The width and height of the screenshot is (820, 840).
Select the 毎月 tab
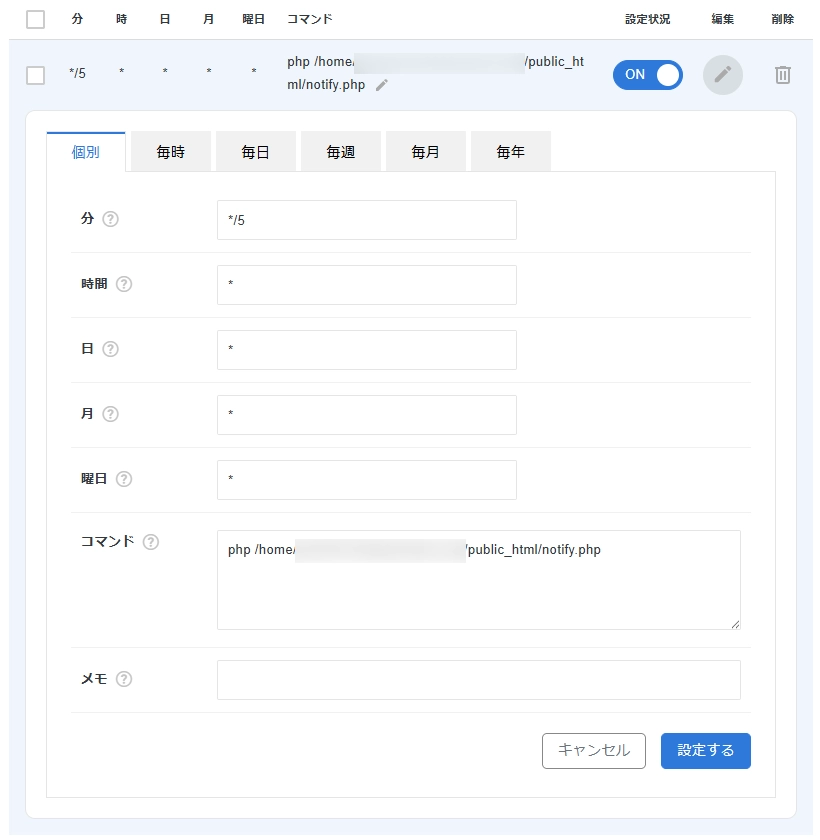point(425,153)
